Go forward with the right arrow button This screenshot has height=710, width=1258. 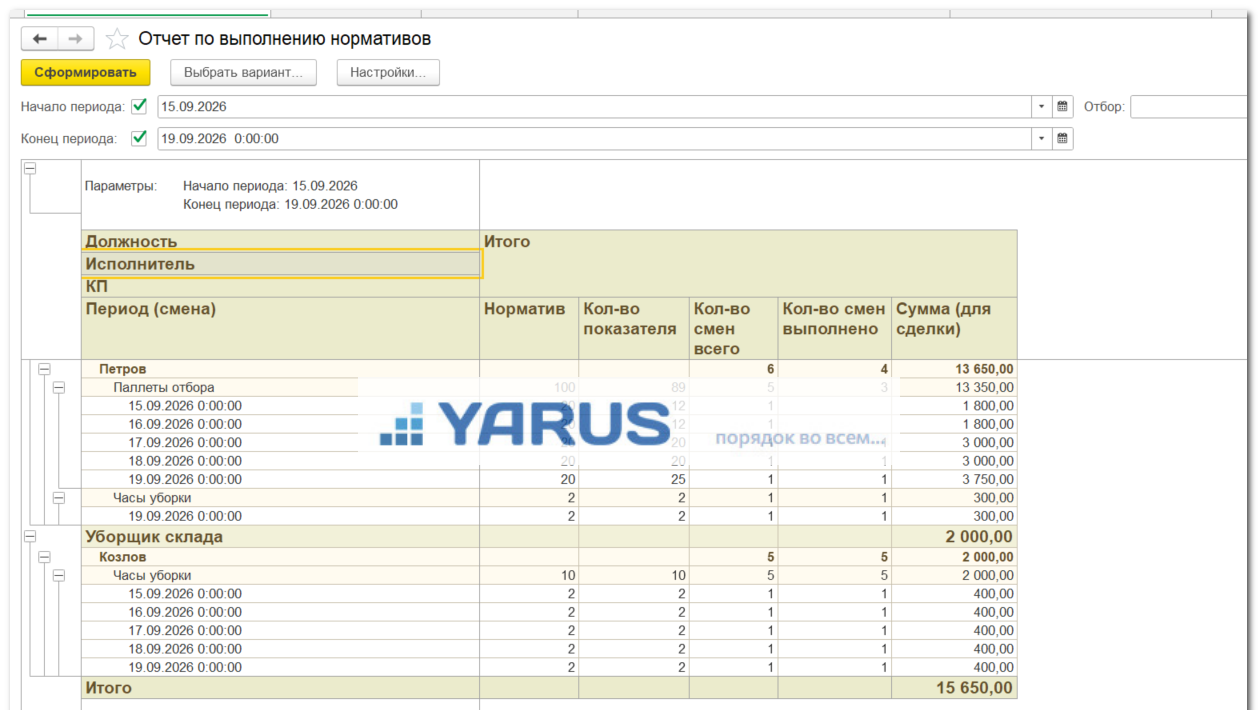pyautogui.click(x=76, y=39)
